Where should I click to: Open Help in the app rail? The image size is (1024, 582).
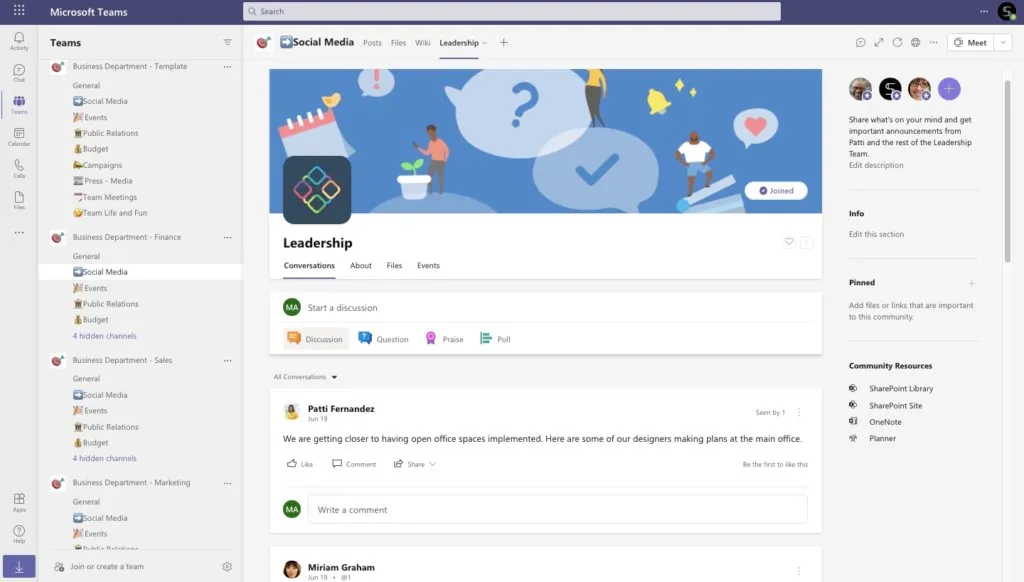pyautogui.click(x=19, y=534)
